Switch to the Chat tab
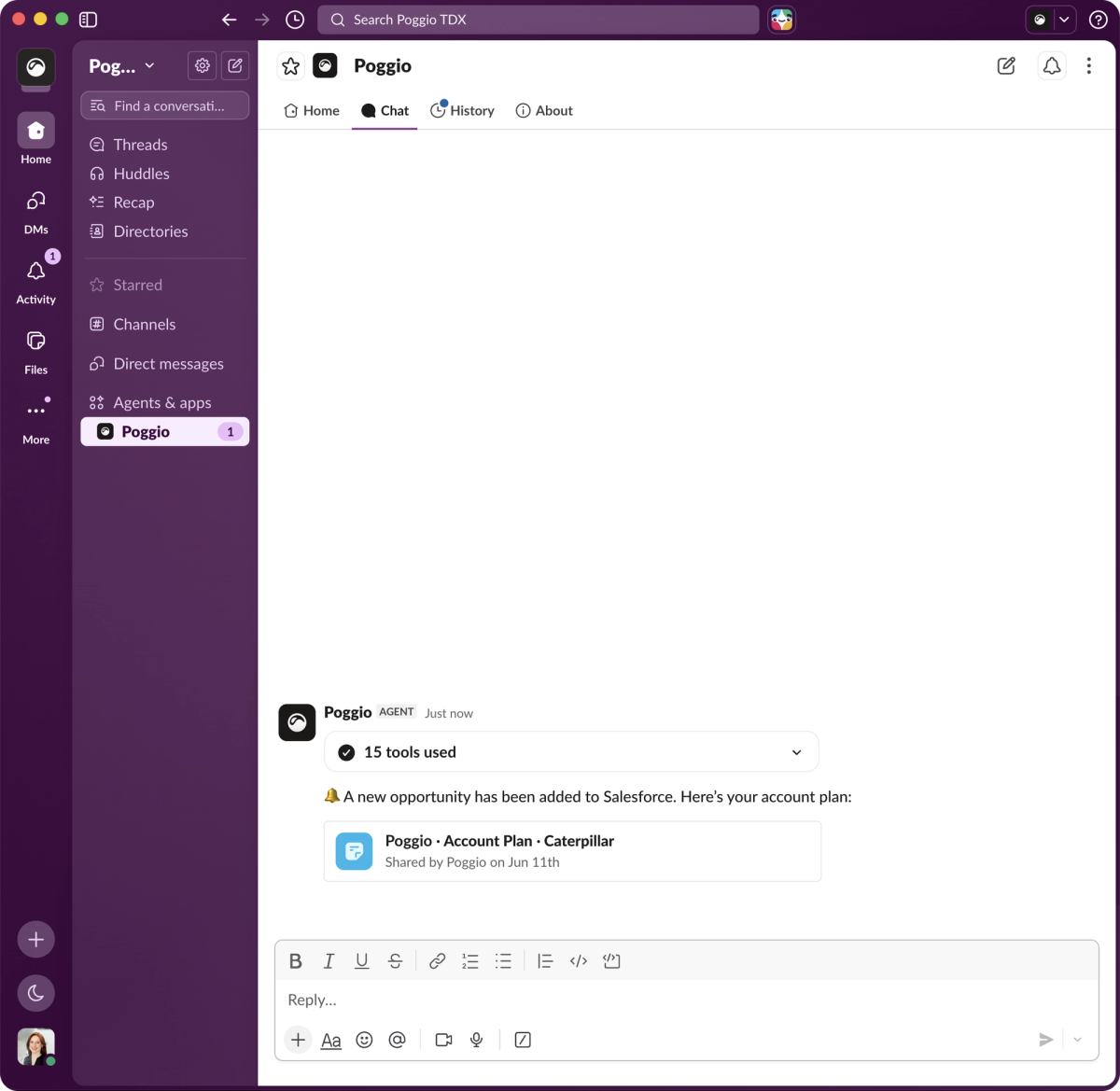Viewport: 1120px width, 1091px height. [x=385, y=110]
